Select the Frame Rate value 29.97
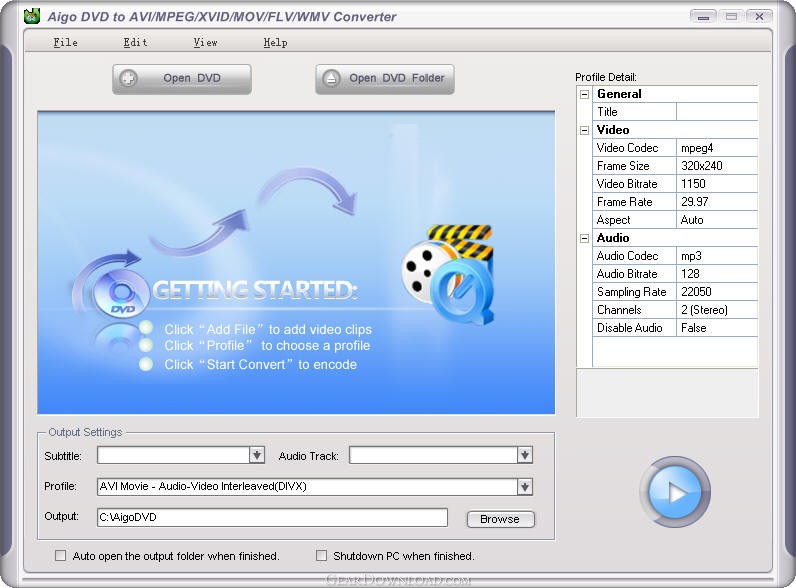 point(717,202)
